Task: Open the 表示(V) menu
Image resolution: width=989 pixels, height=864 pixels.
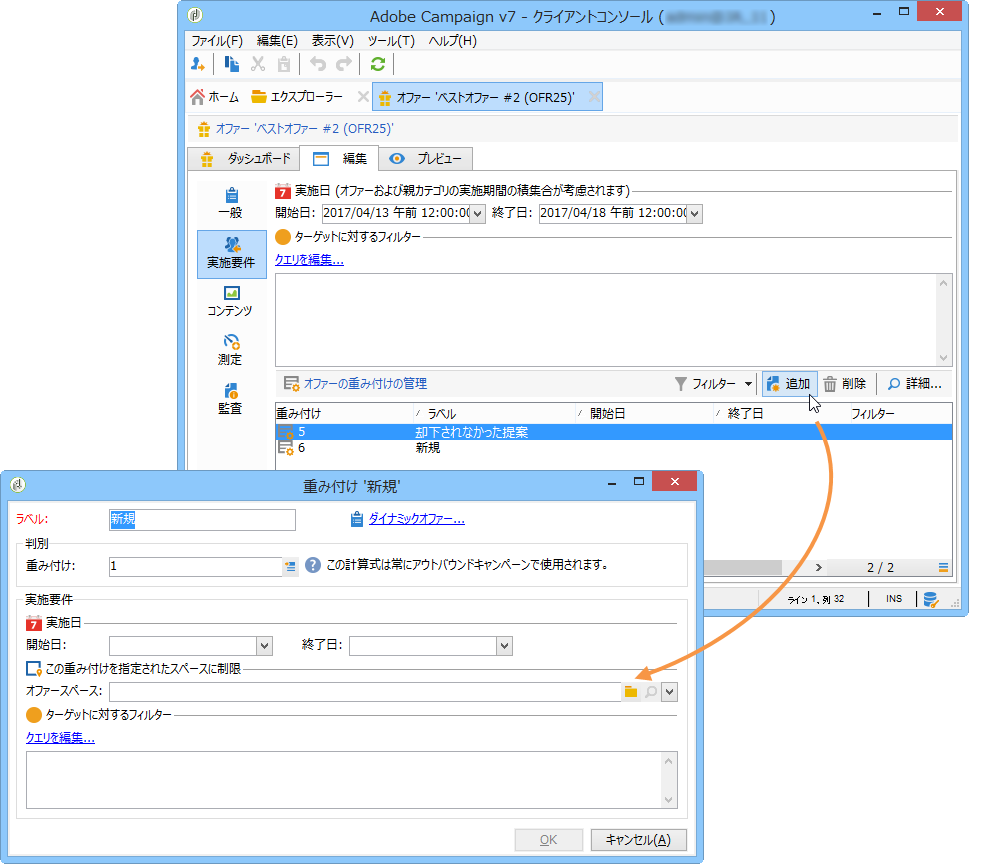Action: click(332, 41)
